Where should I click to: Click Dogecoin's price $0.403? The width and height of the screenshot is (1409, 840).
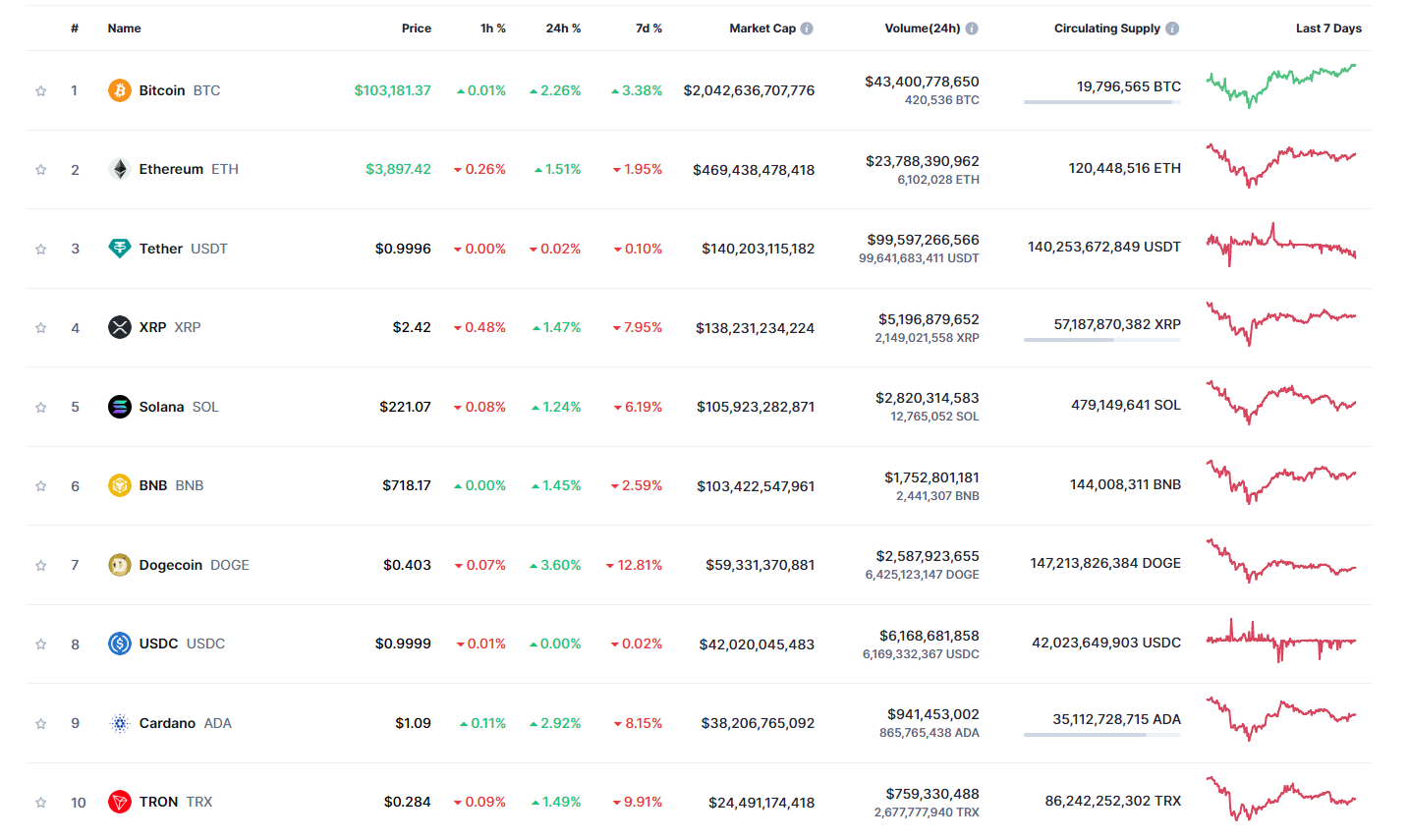click(x=407, y=565)
